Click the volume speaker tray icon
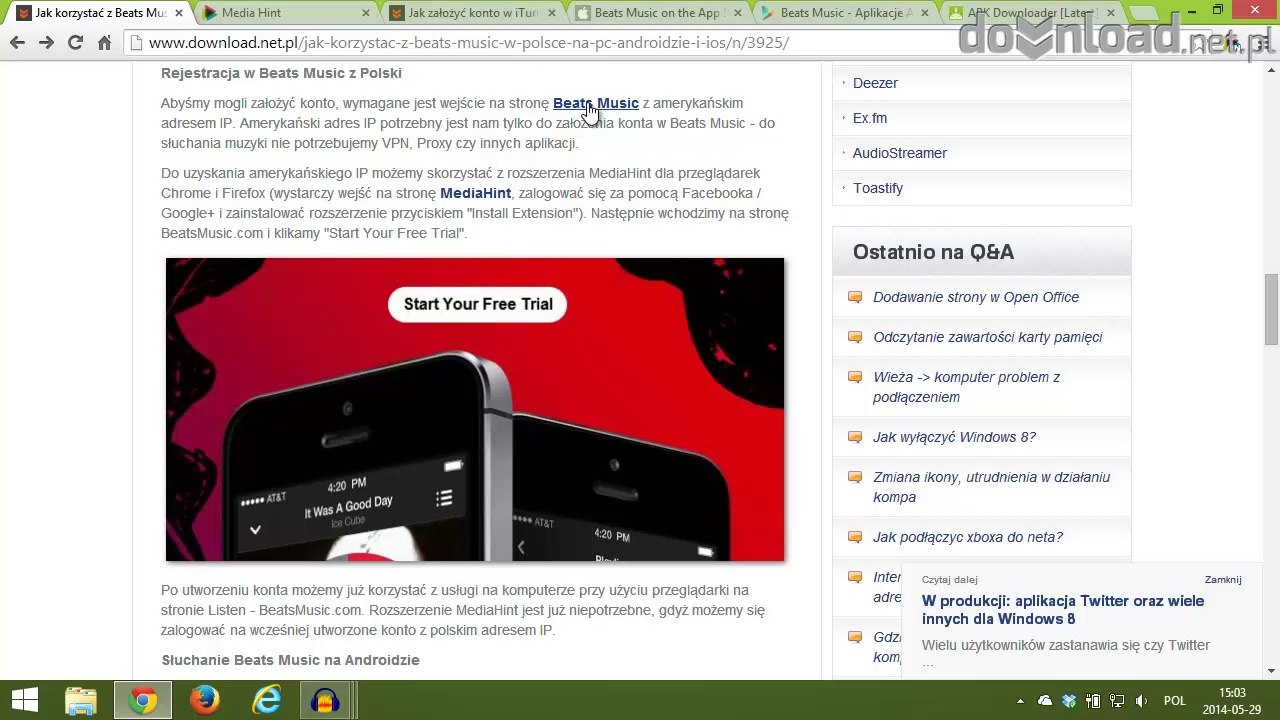 1141,701
